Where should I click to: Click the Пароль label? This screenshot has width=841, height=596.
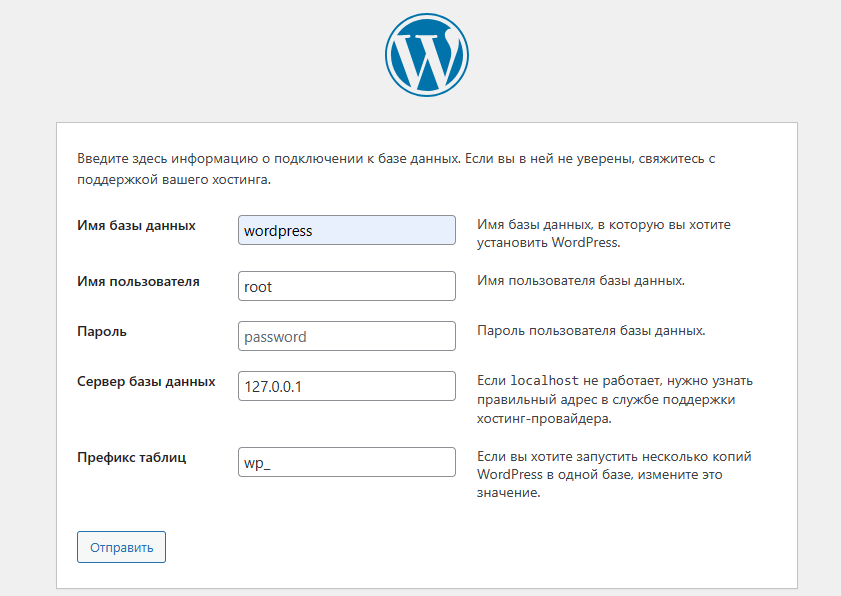[x=102, y=332]
